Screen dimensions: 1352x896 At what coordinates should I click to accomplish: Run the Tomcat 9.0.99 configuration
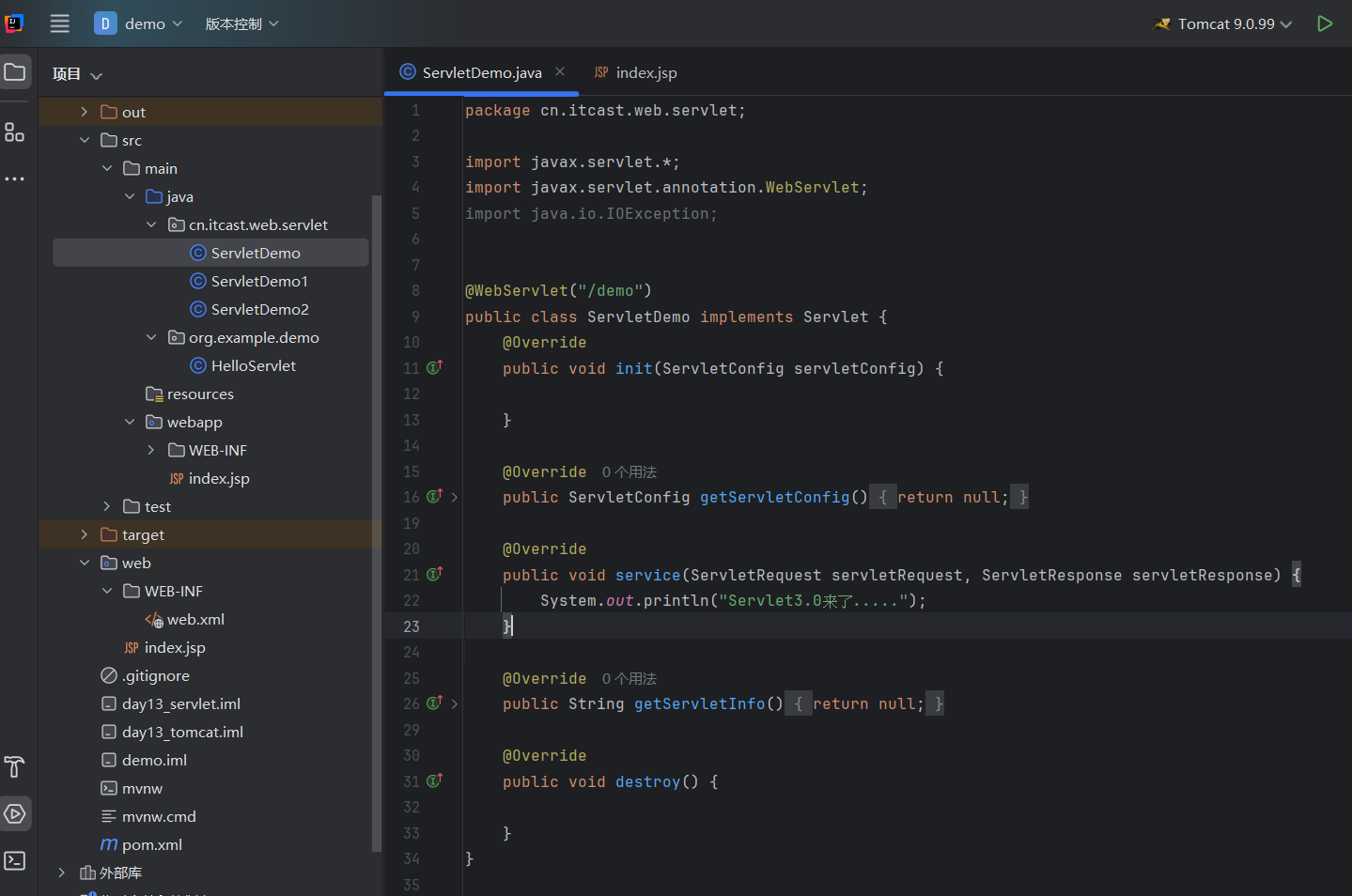click(1325, 23)
